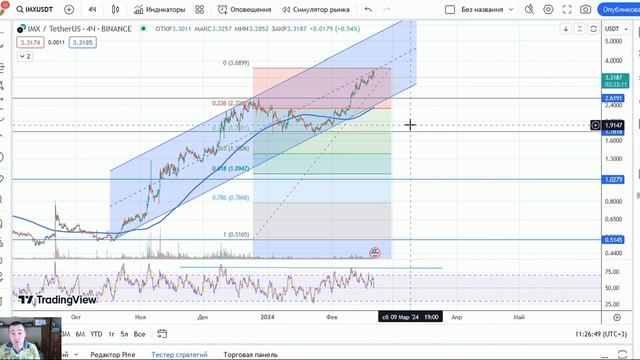Image resolution: width=640 pixels, height=360 pixels.
Task: Undo the last chart action
Action: pyautogui.click(x=368, y=9)
